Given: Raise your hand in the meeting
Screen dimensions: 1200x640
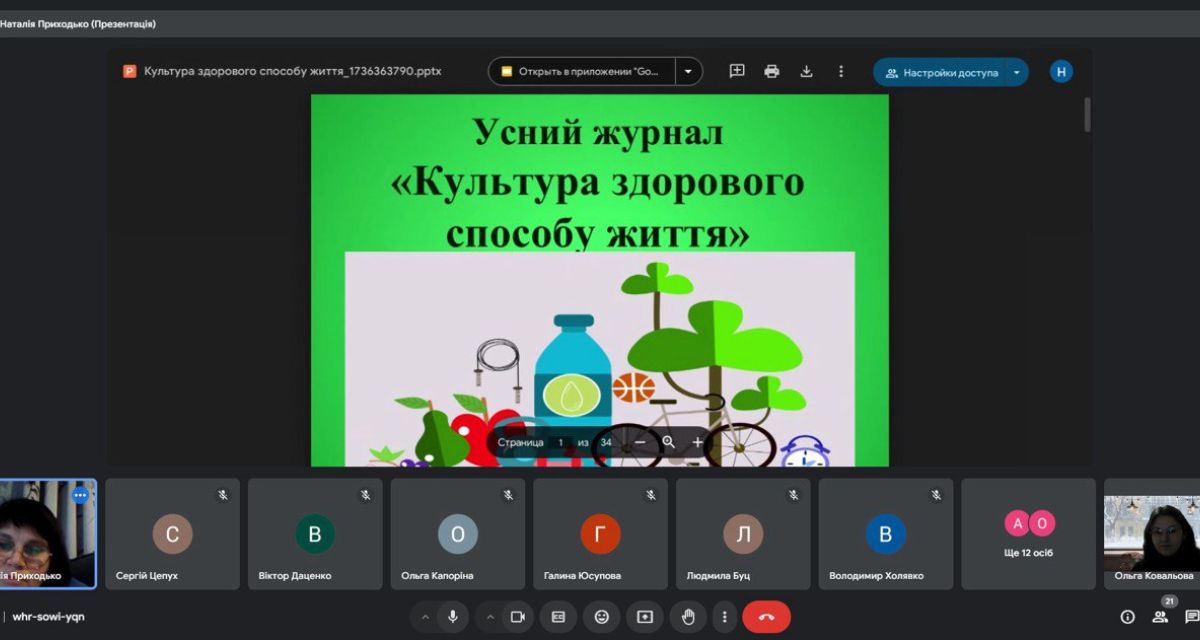Looking at the screenshot, I should pos(688,617).
